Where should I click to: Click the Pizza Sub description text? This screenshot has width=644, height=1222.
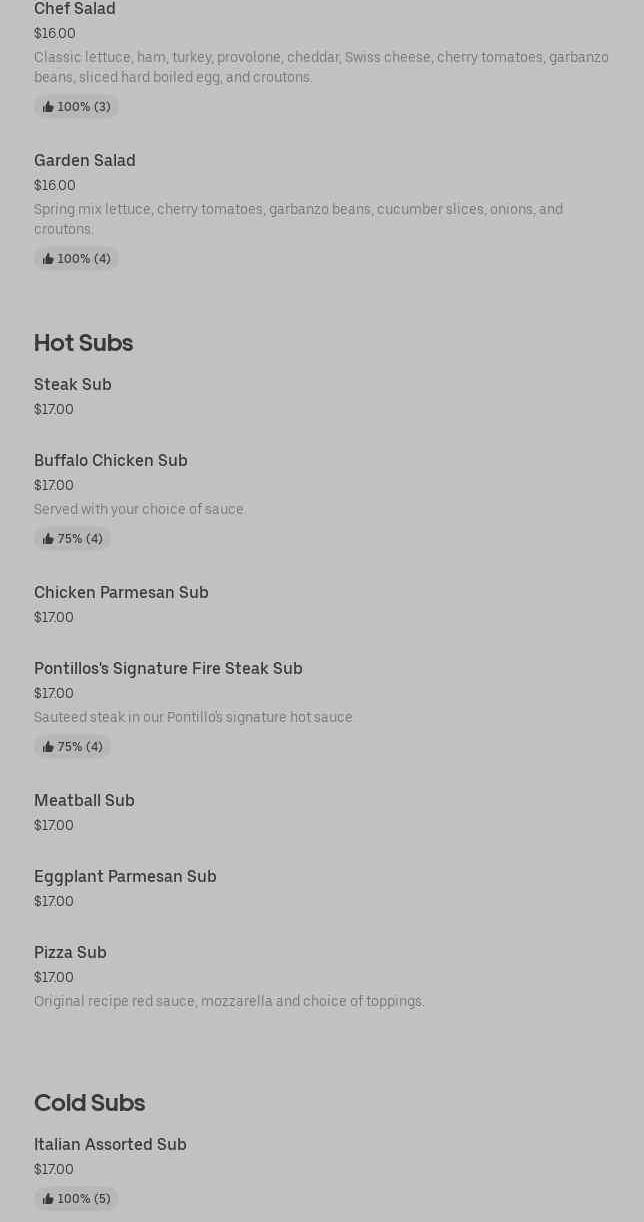229,1001
